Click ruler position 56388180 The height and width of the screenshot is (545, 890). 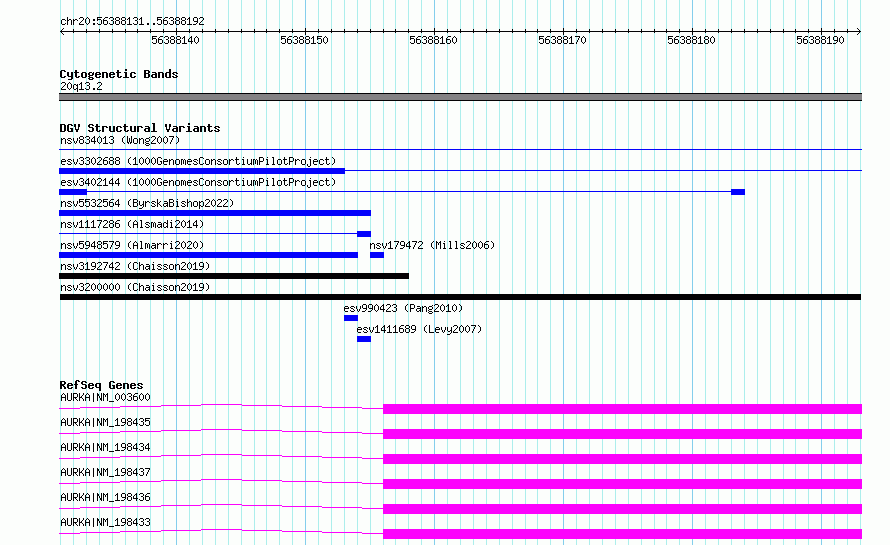(691, 40)
